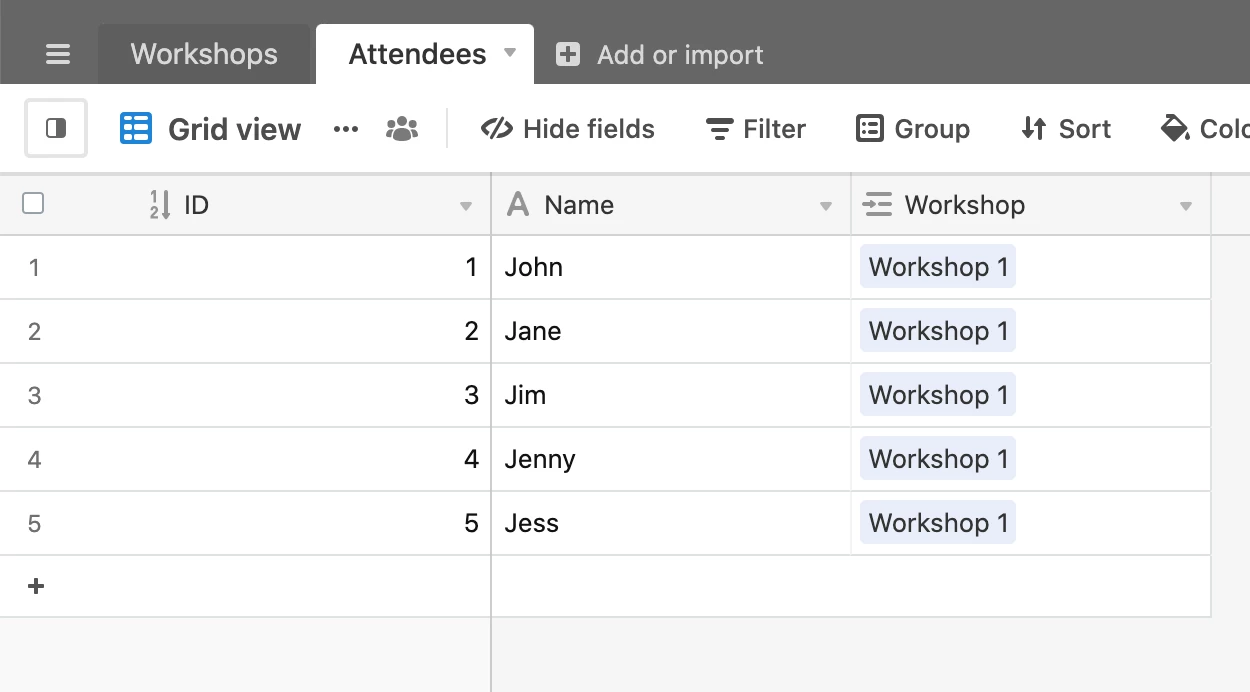Viewport: 1250px width, 692px height.
Task: Select the Attendees table tab
Action: pyautogui.click(x=417, y=54)
